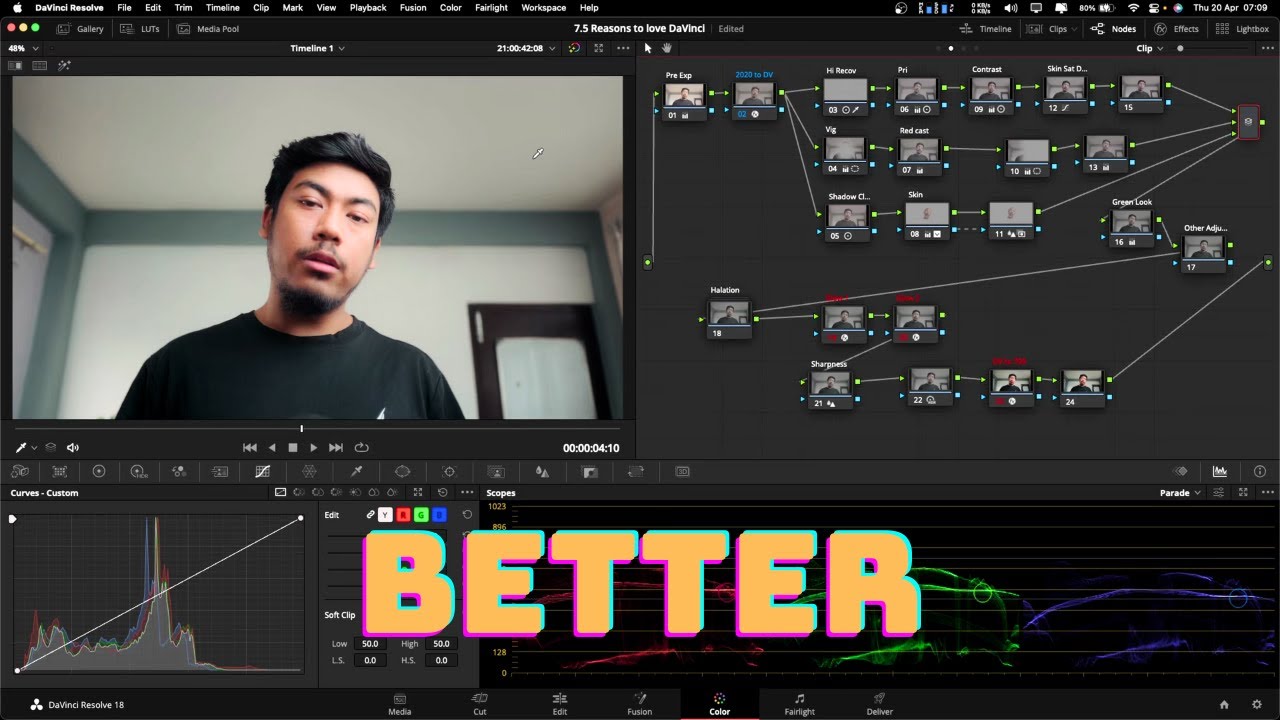
Task: Open the RGB Mixer palette
Action: click(179, 471)
